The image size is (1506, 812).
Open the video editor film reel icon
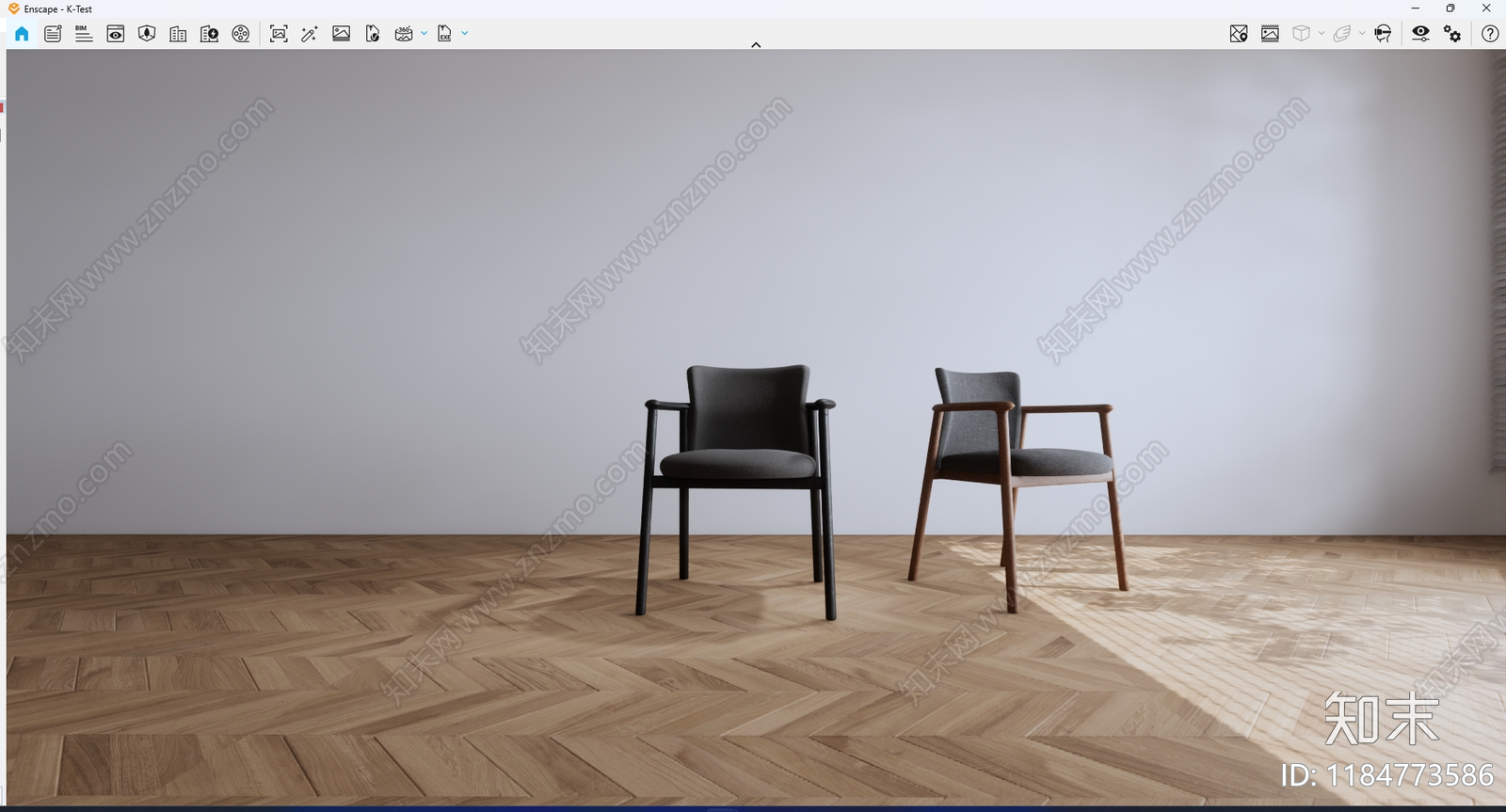(241, 34)
